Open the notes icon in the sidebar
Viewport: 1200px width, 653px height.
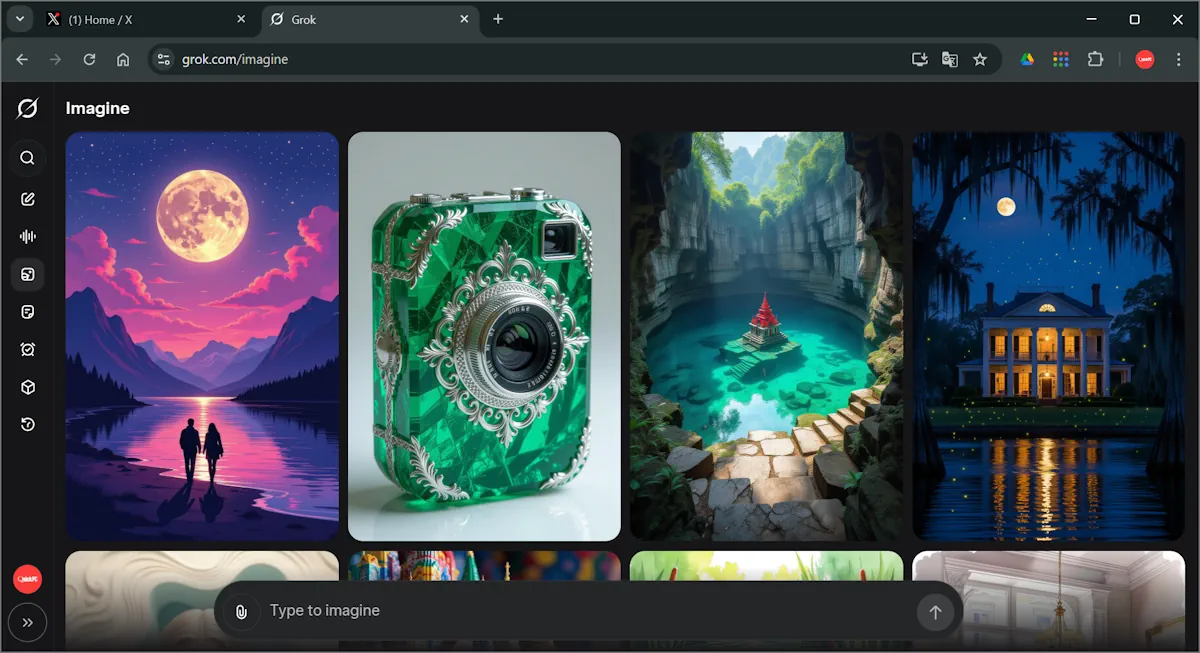tap(28, 312)
